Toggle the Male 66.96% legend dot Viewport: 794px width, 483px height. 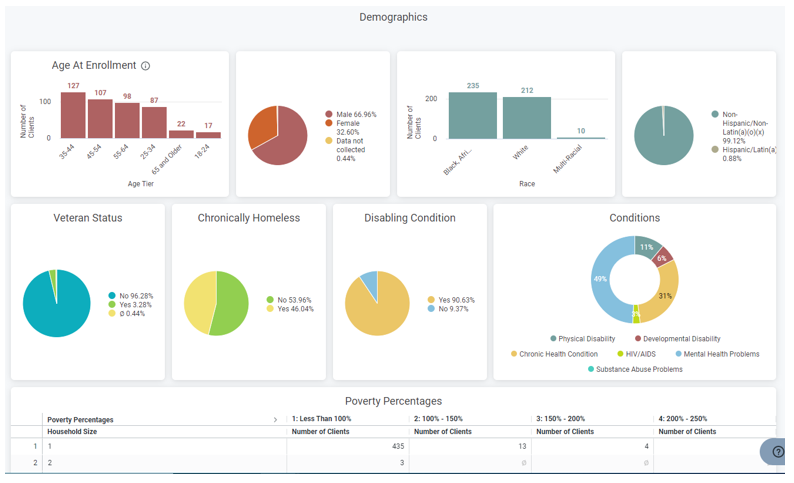(329, 114)
